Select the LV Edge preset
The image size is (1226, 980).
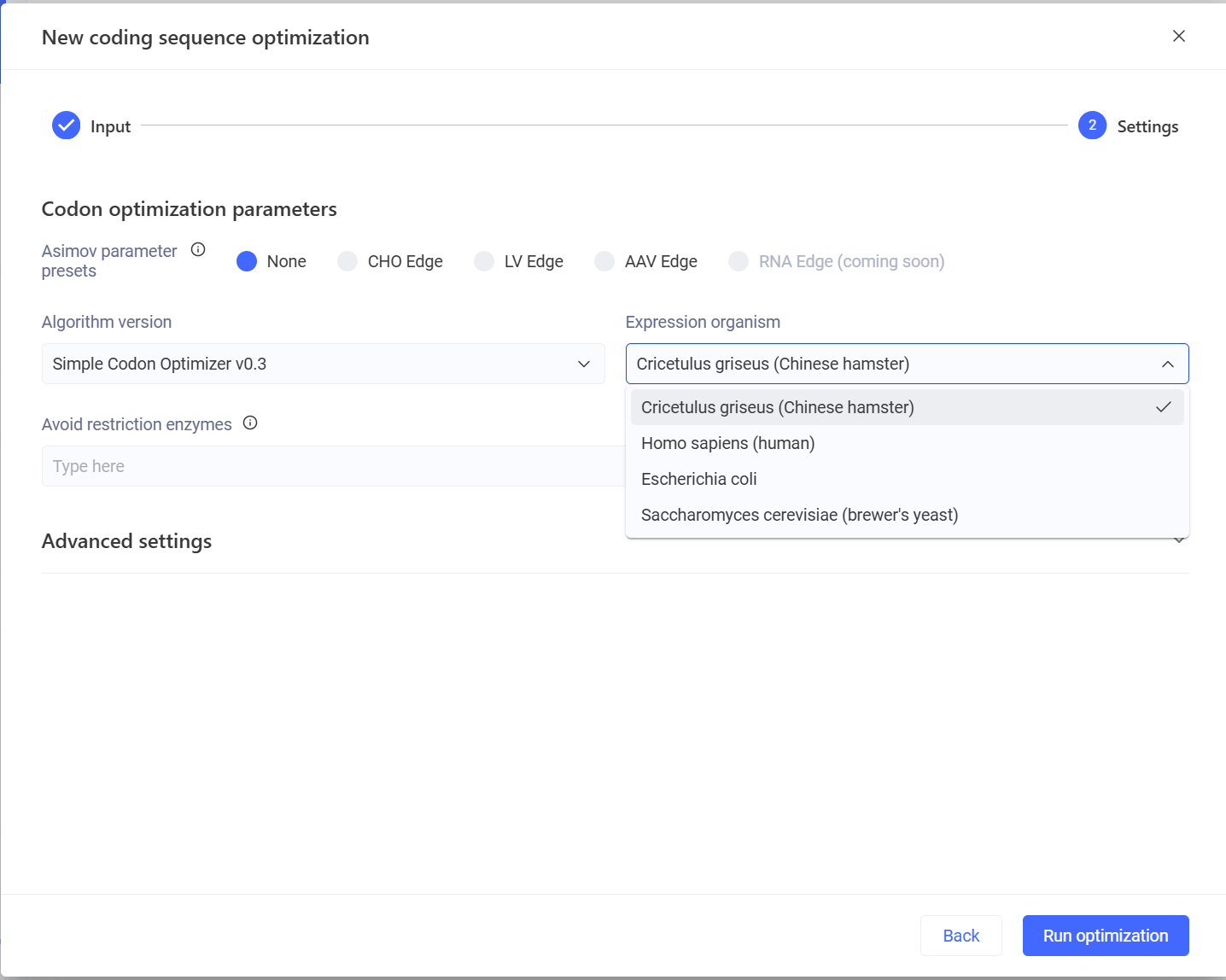[x=484, y=261]
